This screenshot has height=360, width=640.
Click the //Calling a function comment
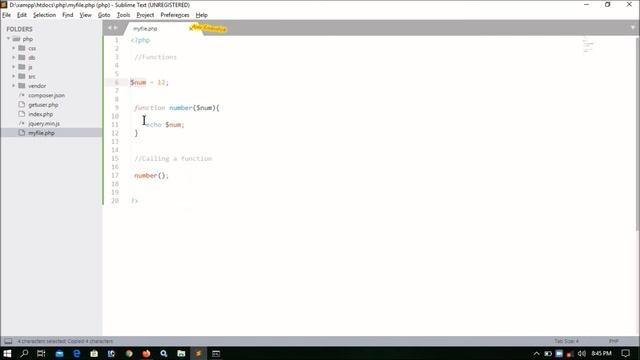click(173, 158)
